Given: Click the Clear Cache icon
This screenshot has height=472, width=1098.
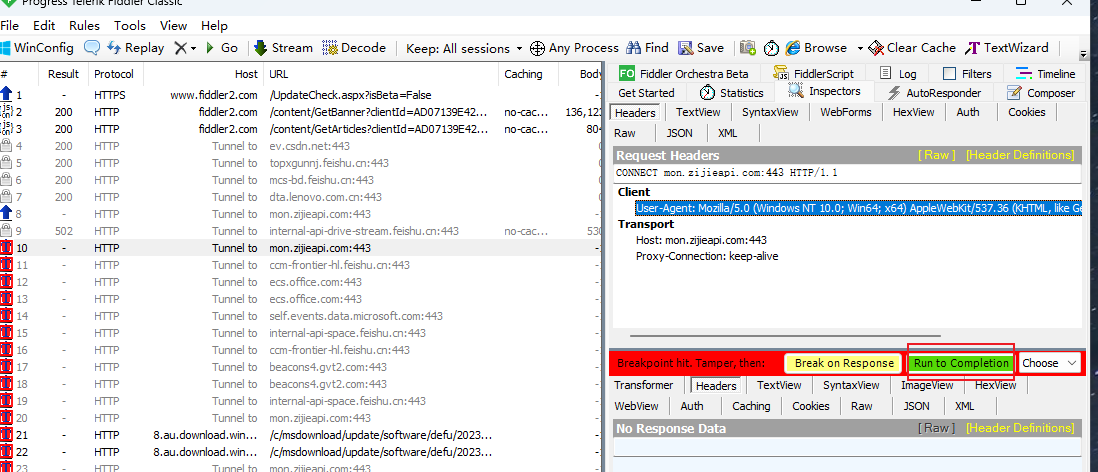Looking at the screenshot, I should (x=912, y=48).
